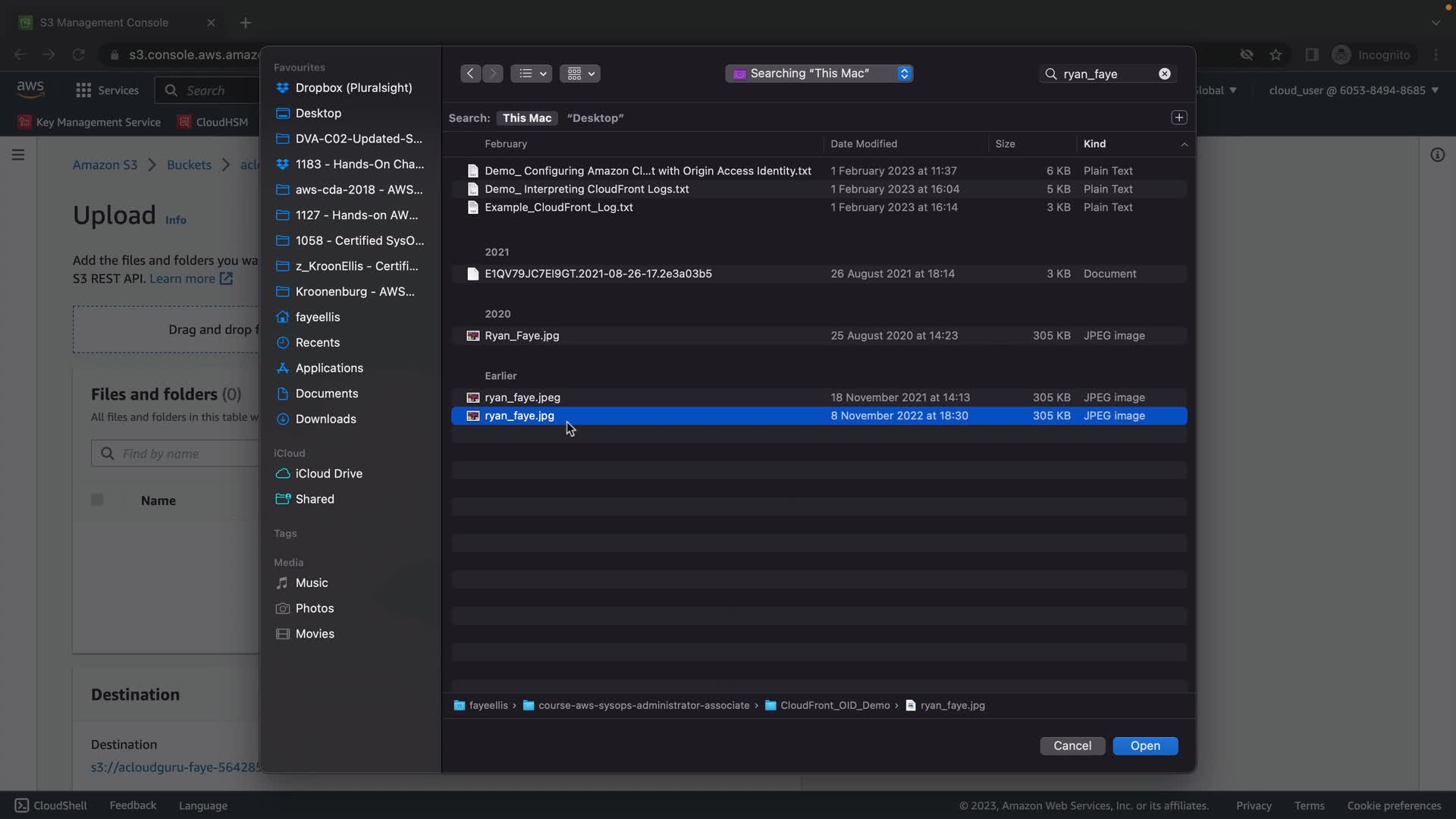1456x819 pixels.
Task: Cancel the file selection dialog
Action: click(x=1072, y=746)
